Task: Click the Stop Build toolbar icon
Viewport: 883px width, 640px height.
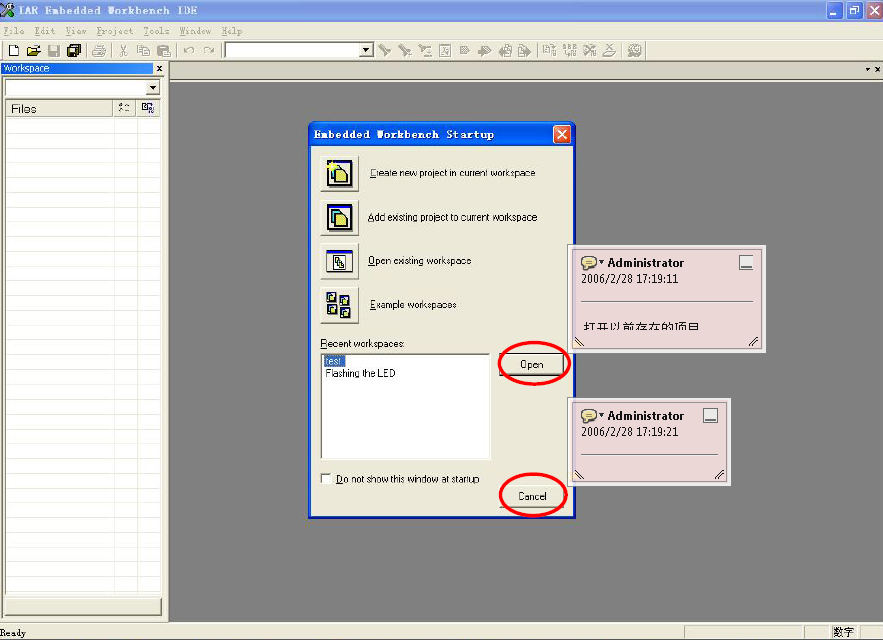Action: [590, 51]
